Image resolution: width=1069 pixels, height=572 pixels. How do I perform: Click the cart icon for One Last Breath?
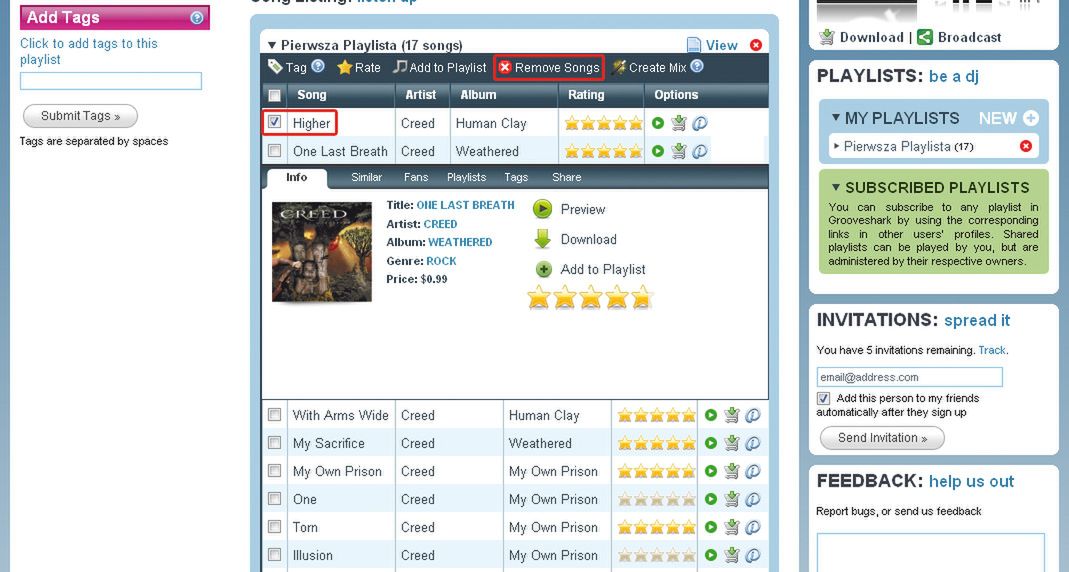pos(678,151)
